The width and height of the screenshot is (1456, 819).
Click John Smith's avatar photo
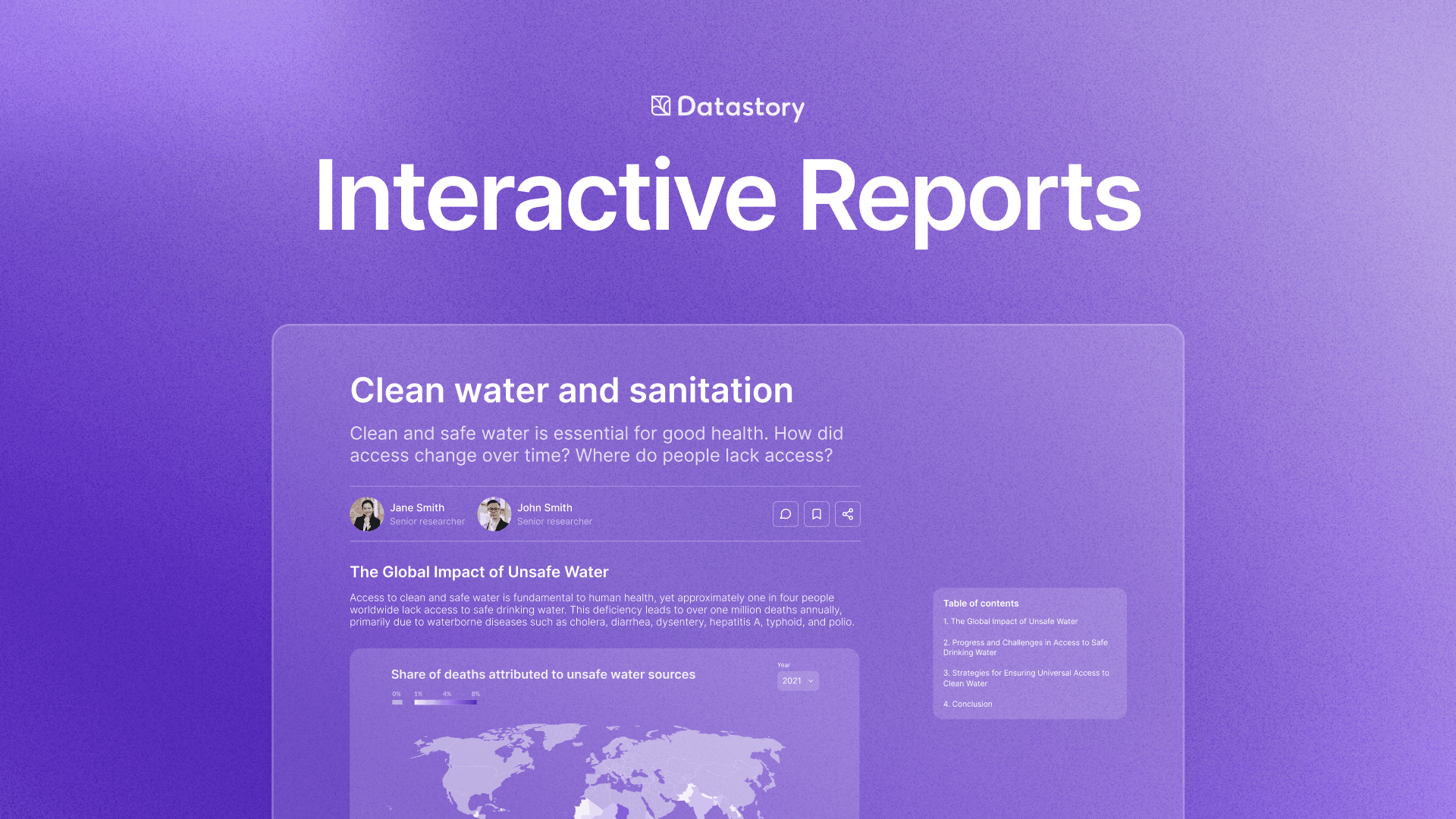click(x=494, y=514)
